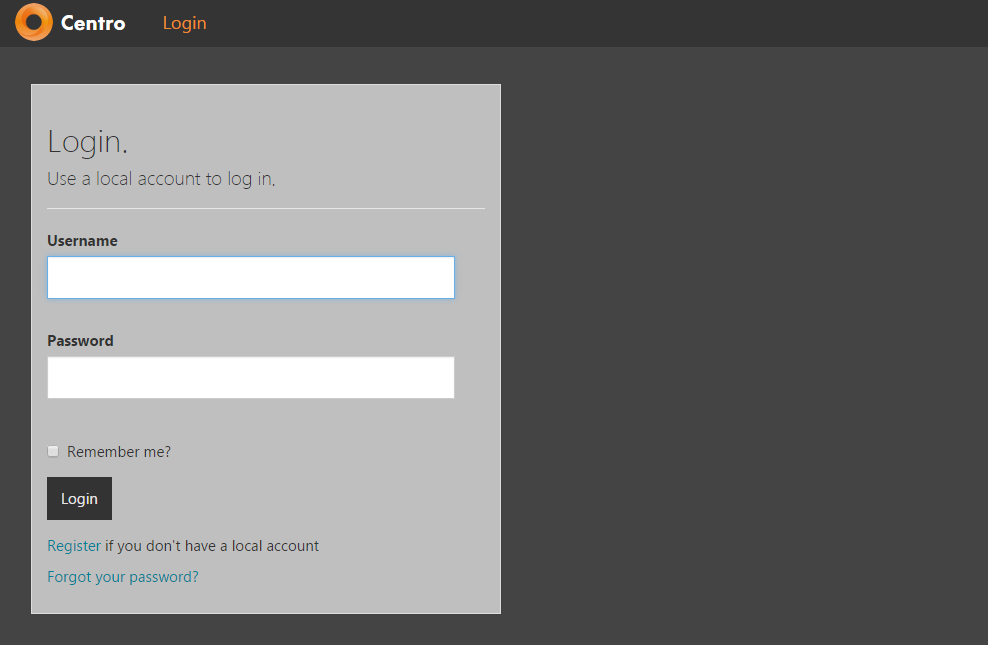Image resolution: width=988 pixels, height=645 pixels.
Task: Open the Login item in the navbar
Action: click(x=184, y=23)
